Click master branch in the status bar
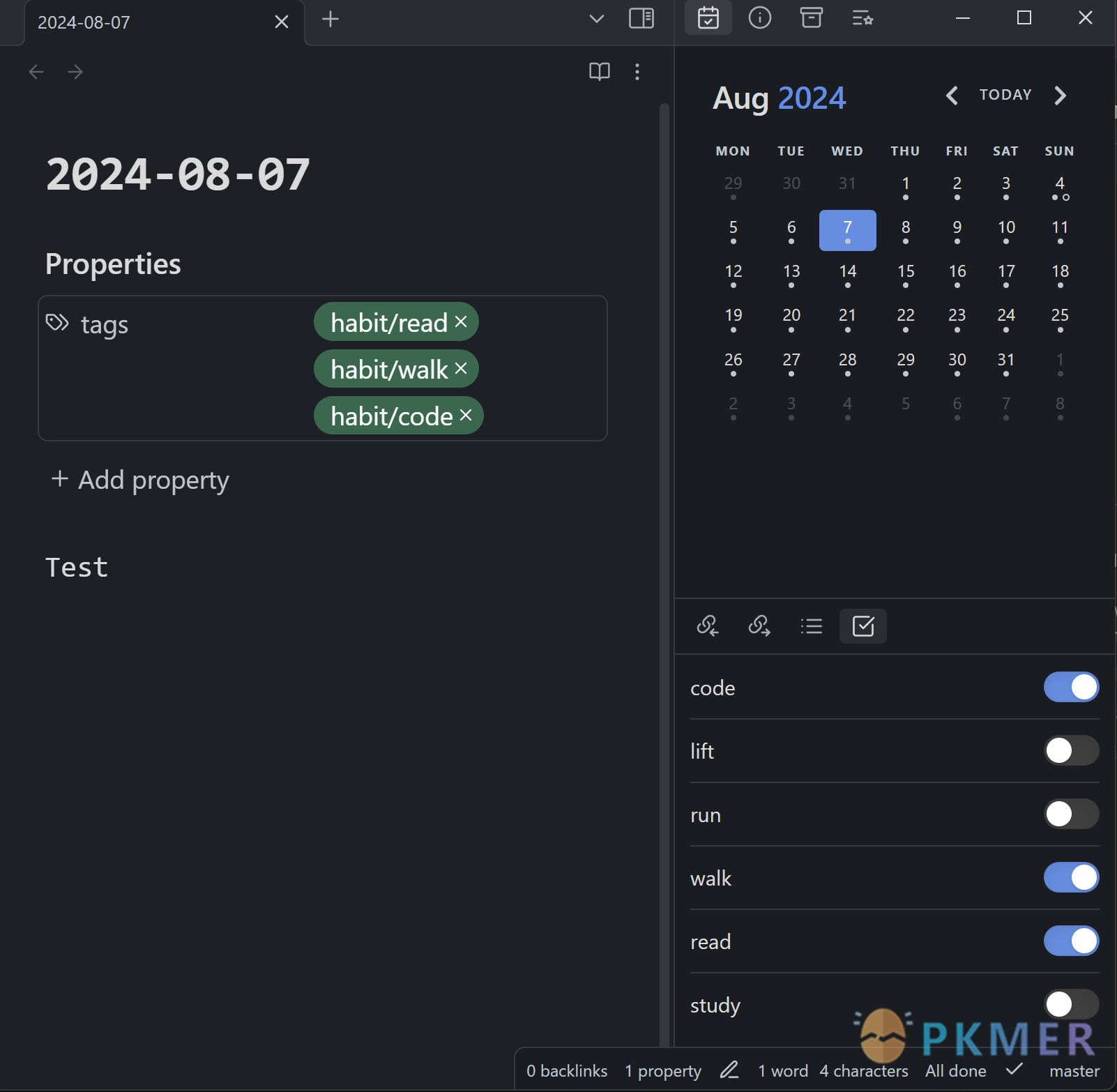Viewport: 1117px width, 1092px height. point(1074,1070)
